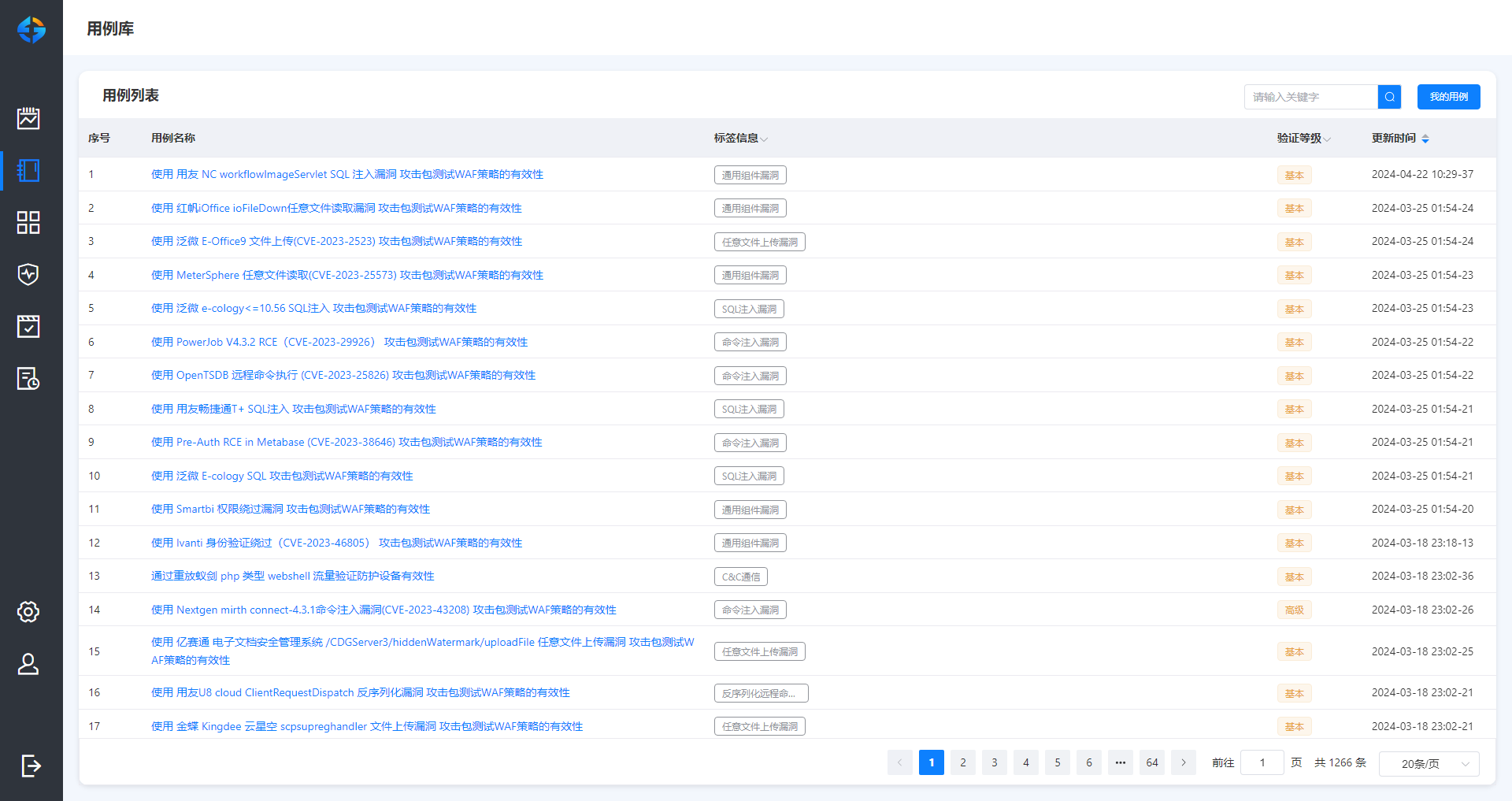Go to page 6

pyautogui.click(x=1088, y=762)
